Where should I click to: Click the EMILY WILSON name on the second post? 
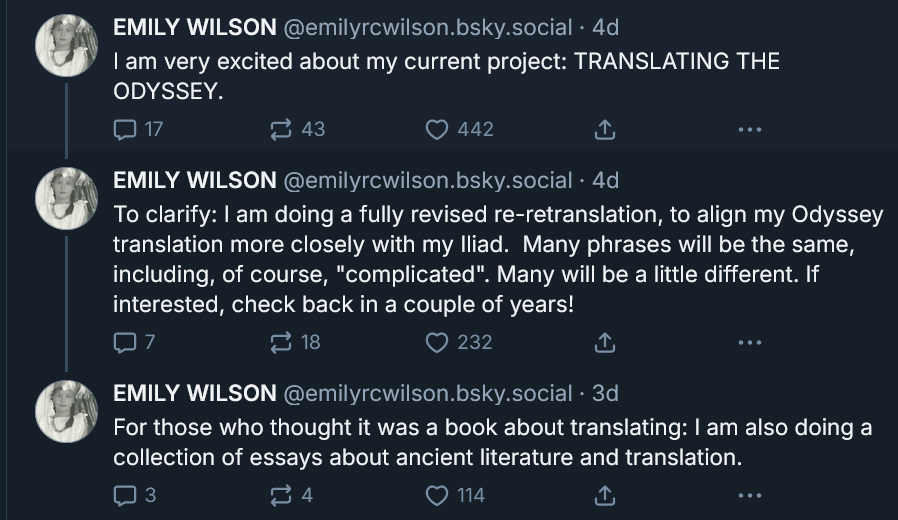194,180
